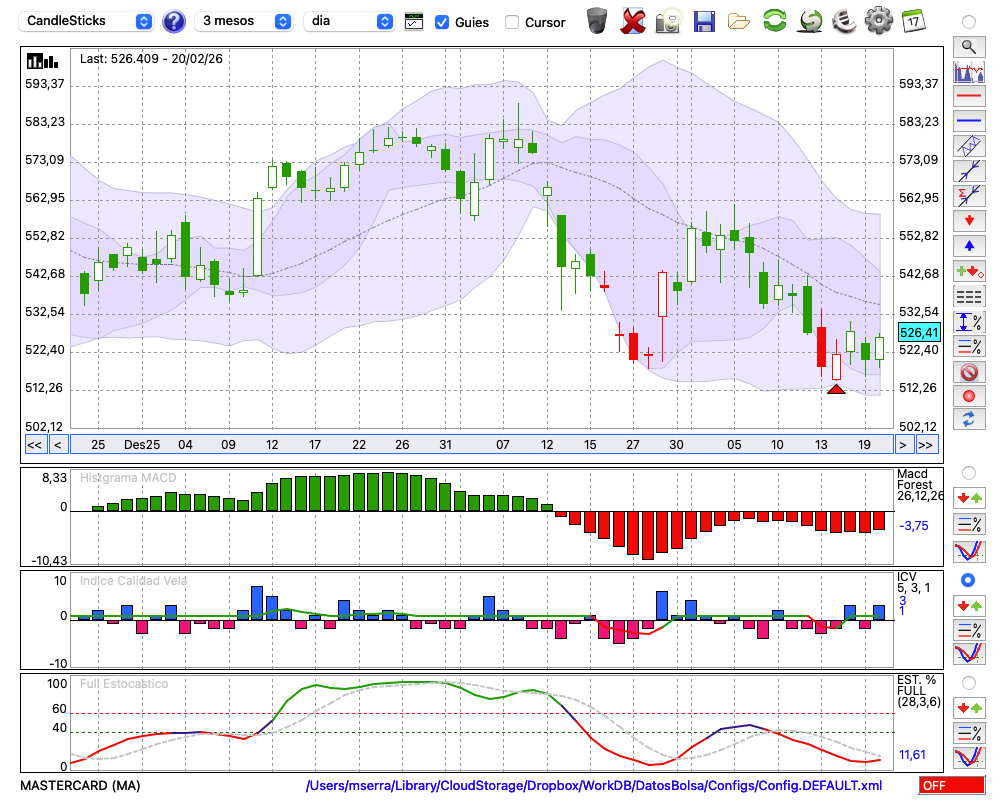Open the CandleSticks chart type dropdown

[88, 21]
